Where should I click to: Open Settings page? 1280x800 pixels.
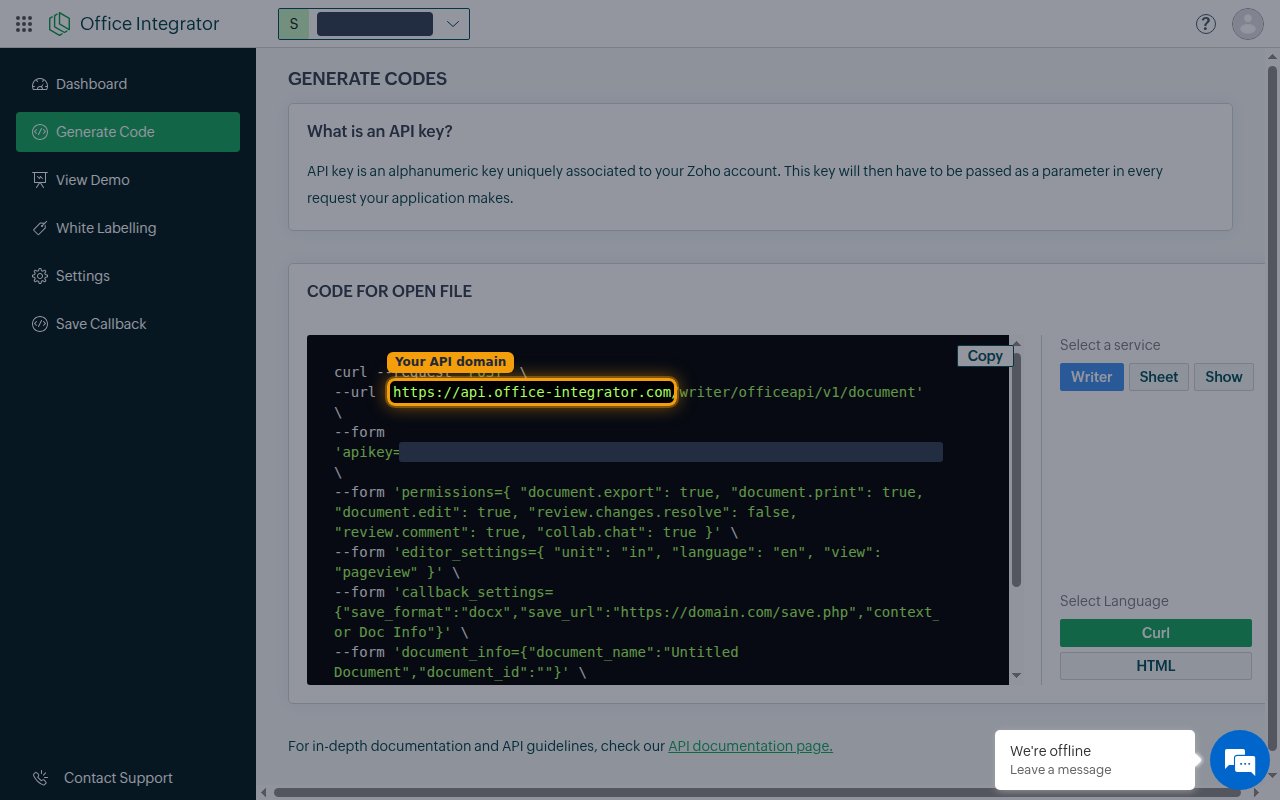[128, 276]
